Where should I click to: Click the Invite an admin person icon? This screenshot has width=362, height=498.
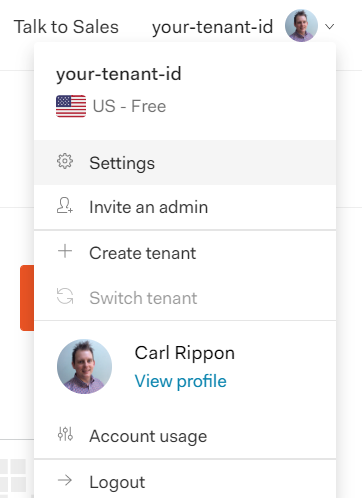(x=65, y=205)
